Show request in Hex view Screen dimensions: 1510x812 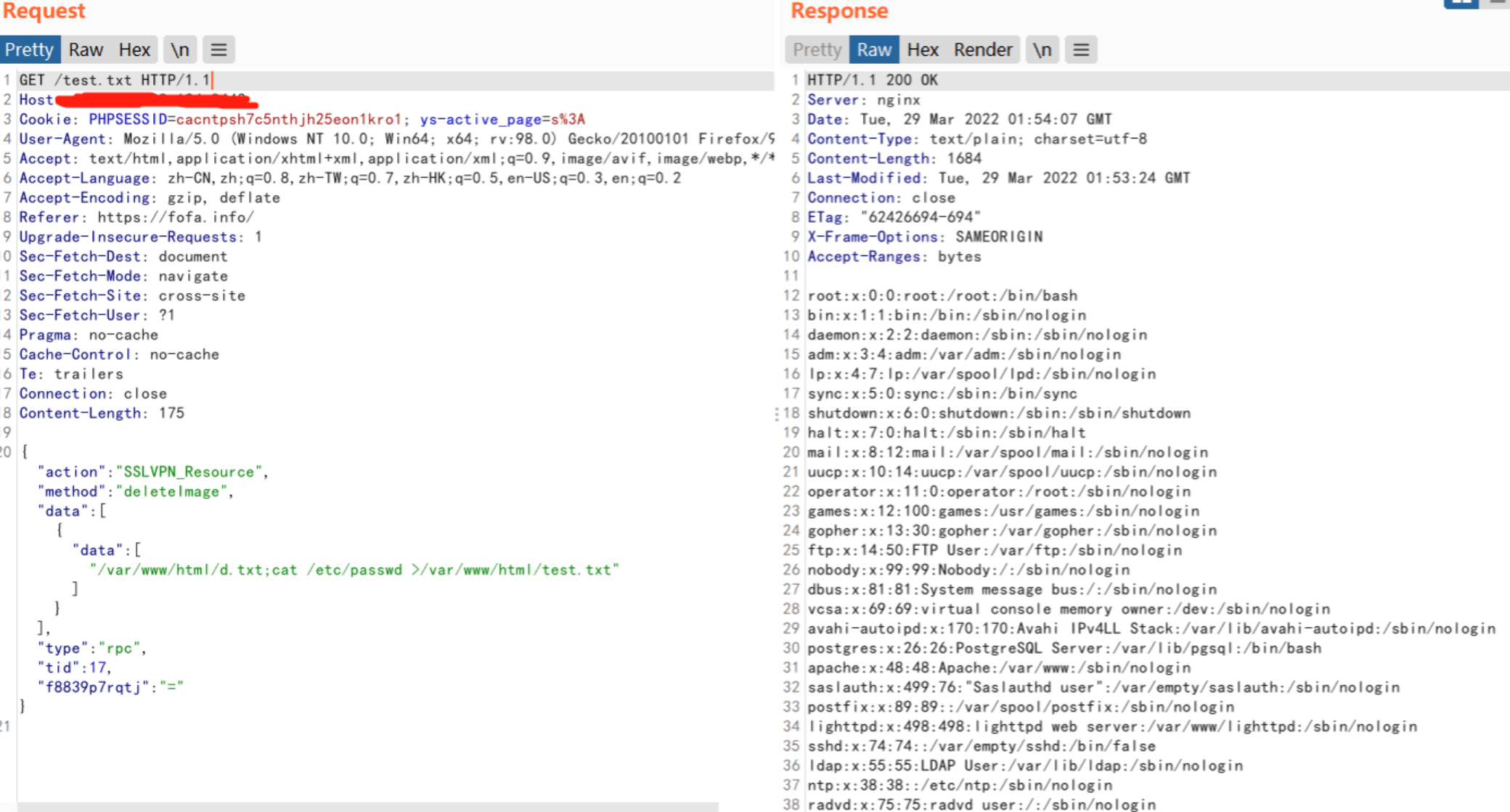click(x=134, y=50)
